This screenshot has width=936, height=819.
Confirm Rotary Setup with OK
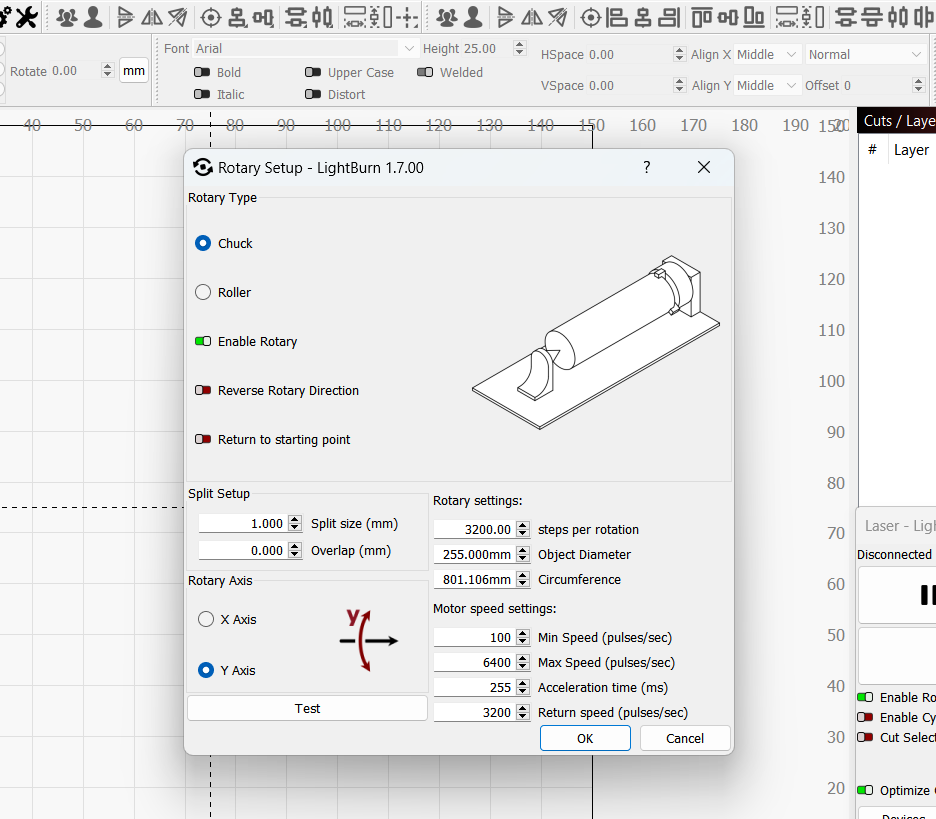click(585, 738)
